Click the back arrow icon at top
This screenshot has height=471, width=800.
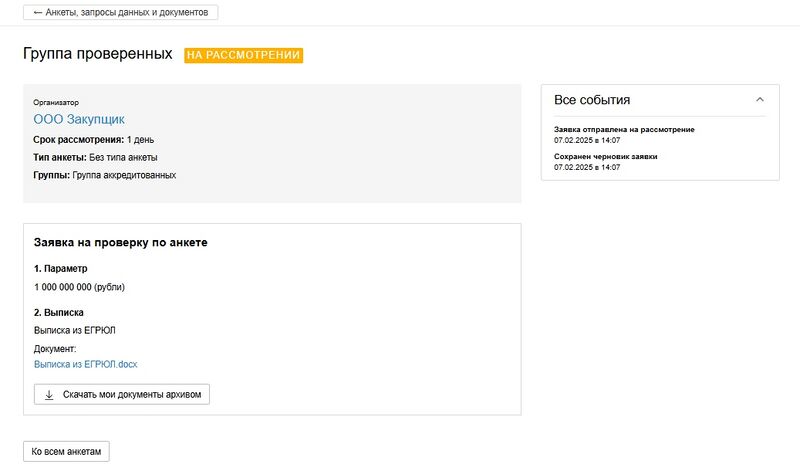[38, 12]
